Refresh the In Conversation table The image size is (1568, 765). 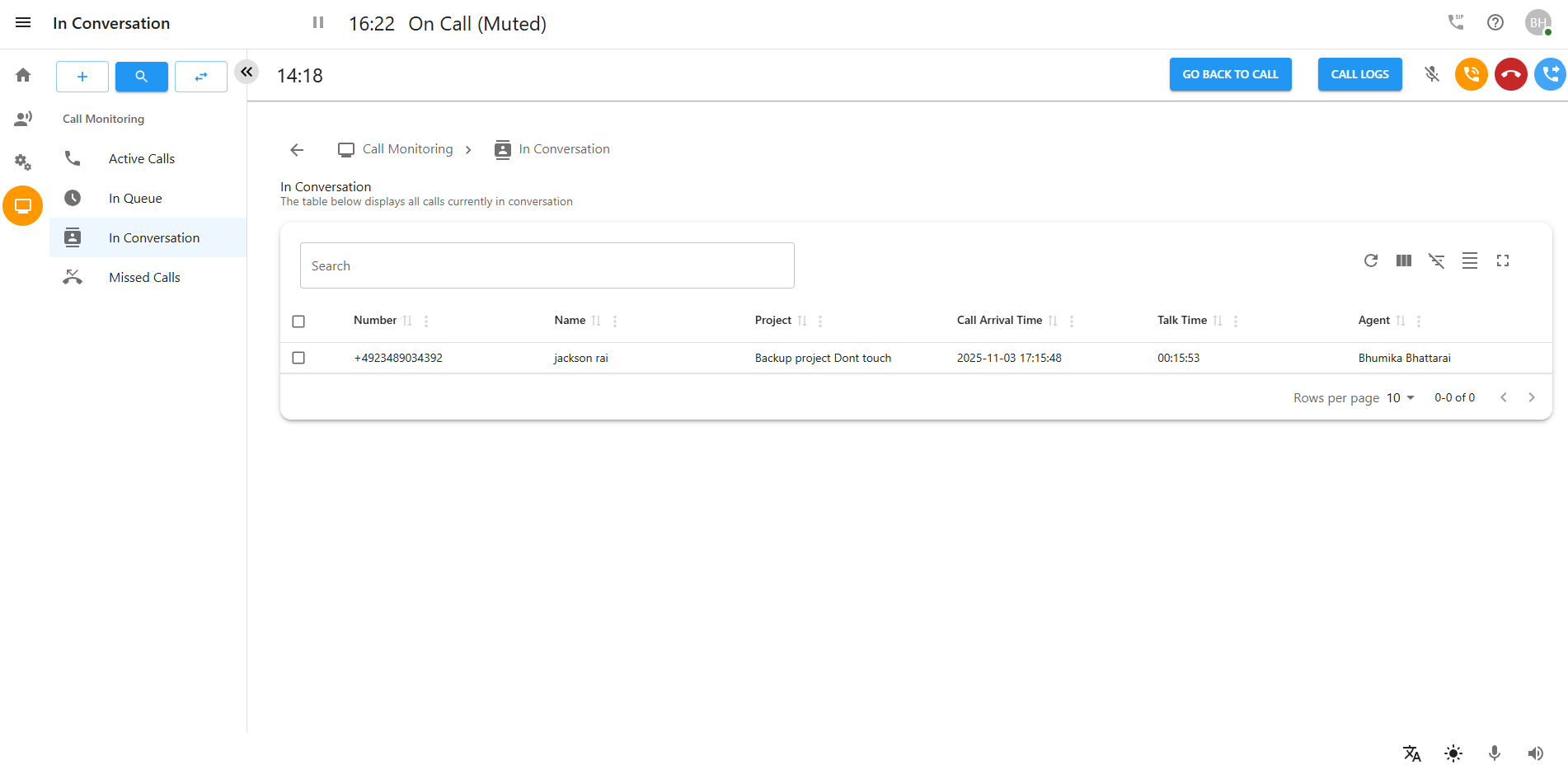(x=1371, y=260)
